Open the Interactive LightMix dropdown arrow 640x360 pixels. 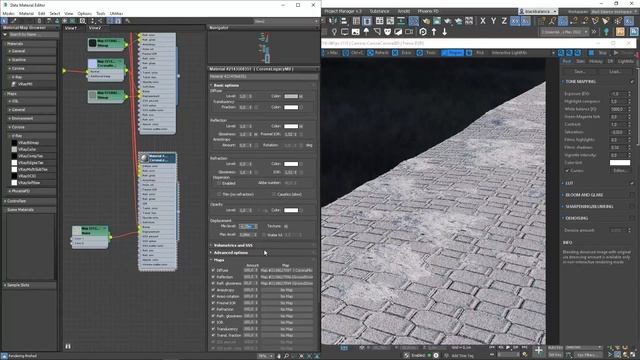point(553,53)
